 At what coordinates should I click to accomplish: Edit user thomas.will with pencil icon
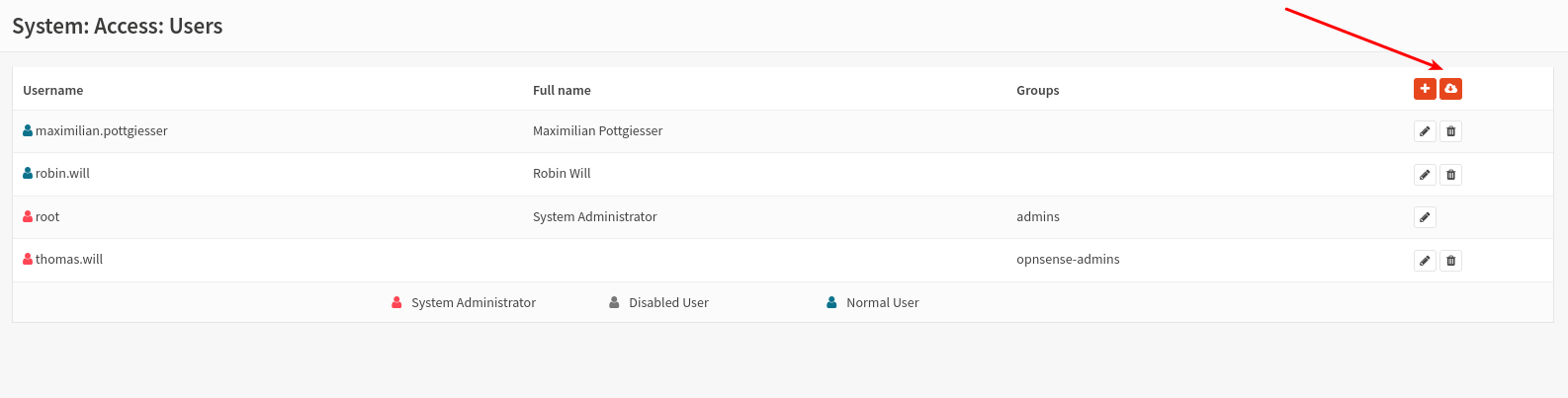click(1425, 261)
